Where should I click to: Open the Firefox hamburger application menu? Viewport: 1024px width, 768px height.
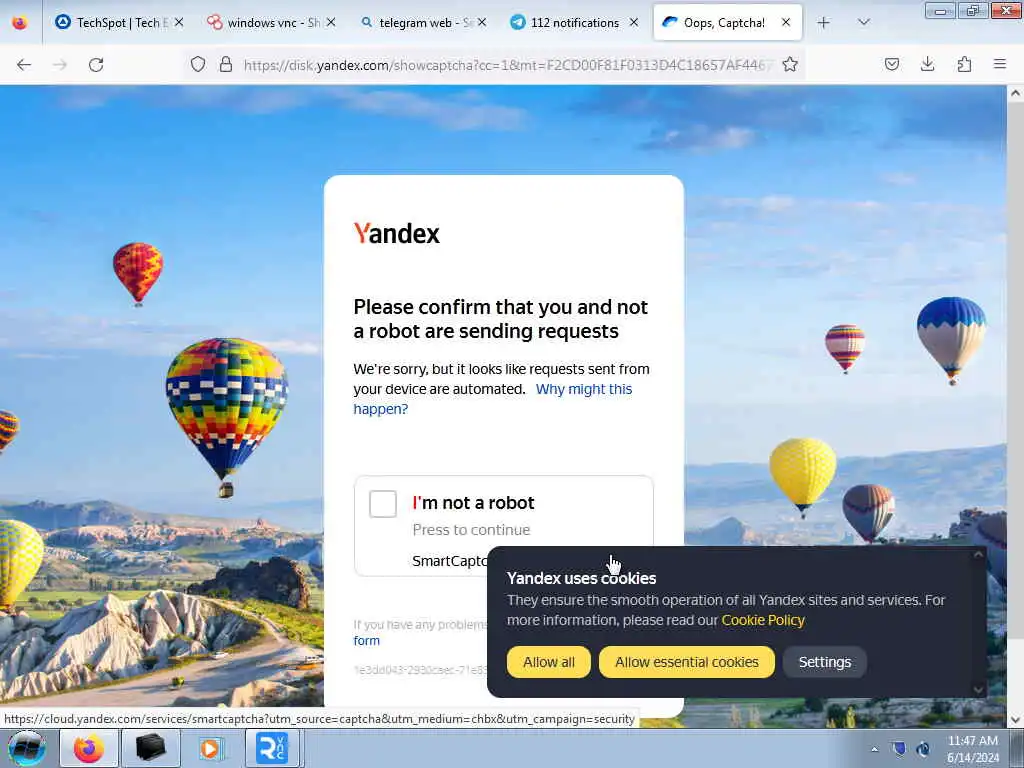(1000, 64)
